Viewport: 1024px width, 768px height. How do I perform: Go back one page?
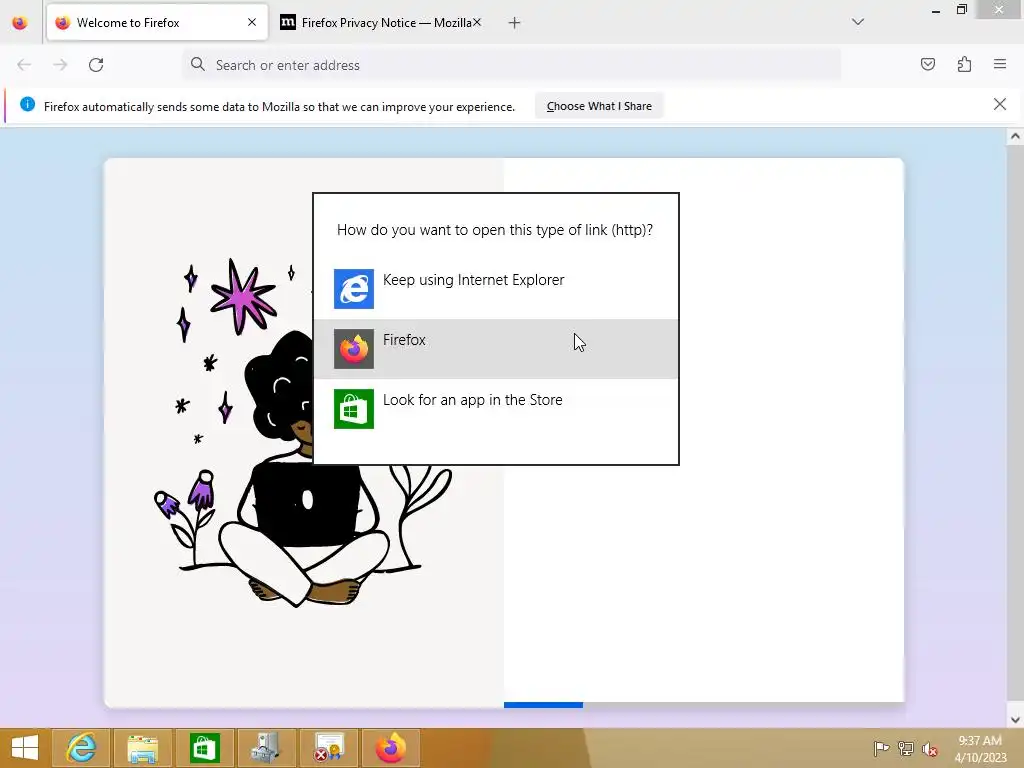coord(24,65)
